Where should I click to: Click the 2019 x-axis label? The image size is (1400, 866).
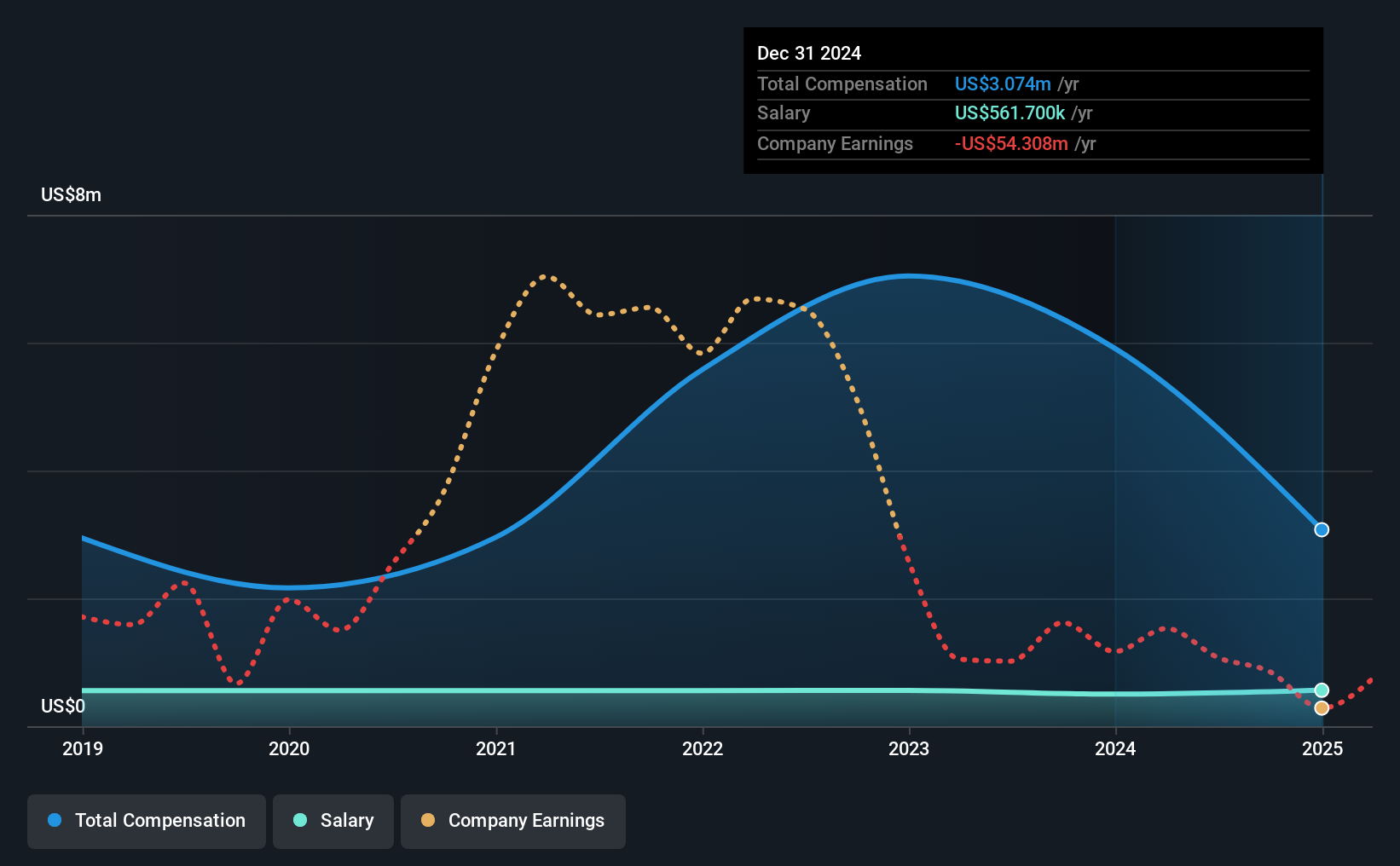coord(83,748)
